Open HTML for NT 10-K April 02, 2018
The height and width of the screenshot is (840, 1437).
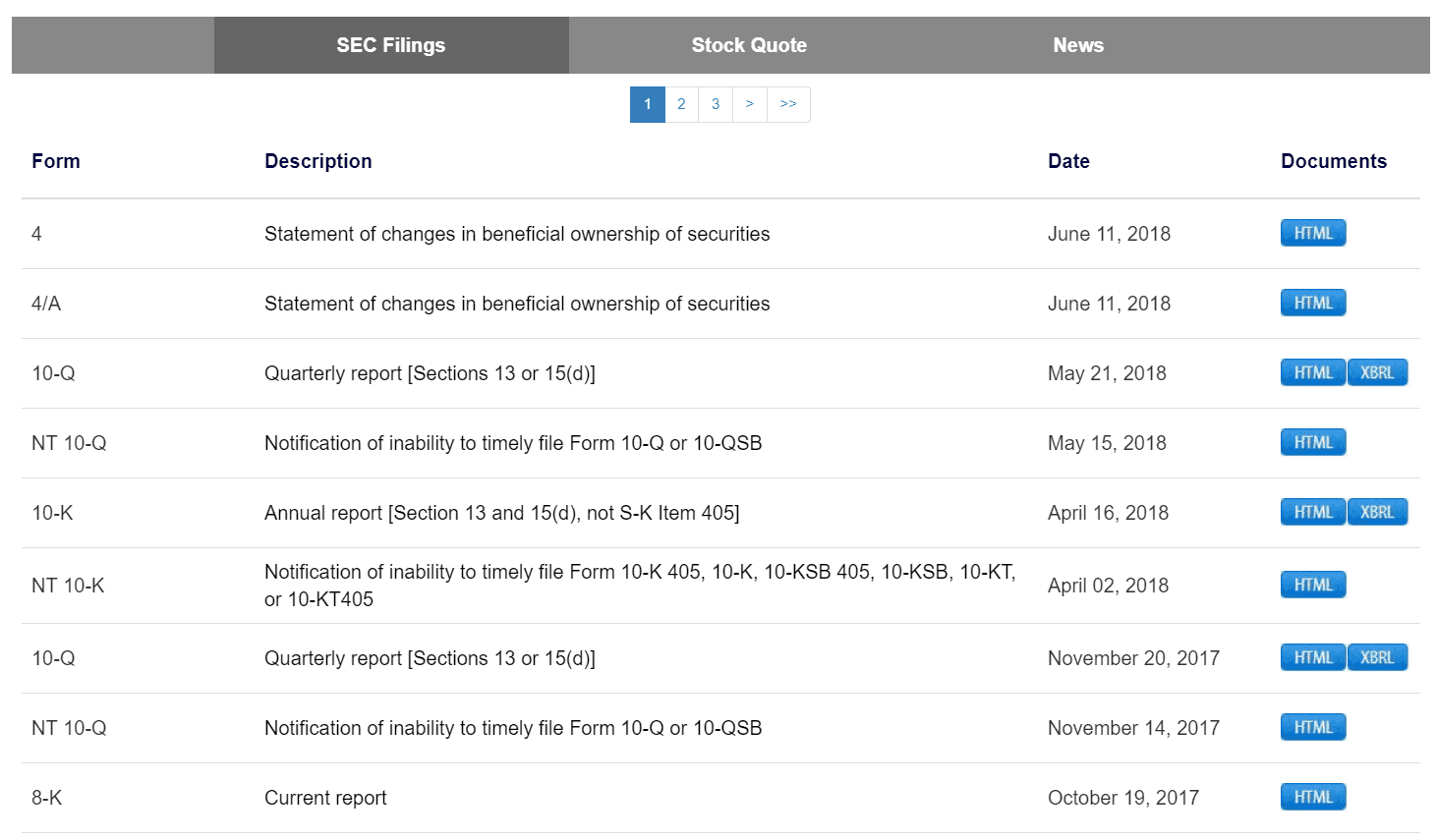(x=1312, y=585)
